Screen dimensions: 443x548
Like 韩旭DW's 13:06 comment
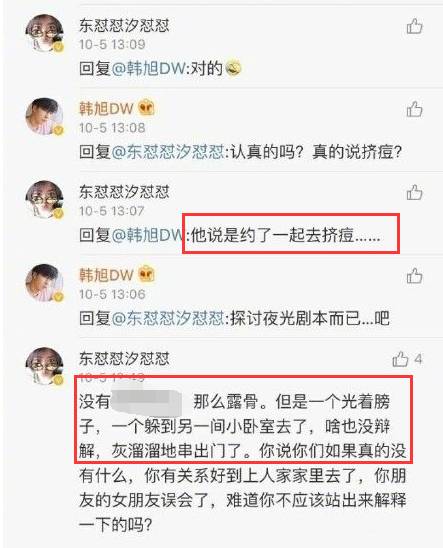(x=415, y=276)
